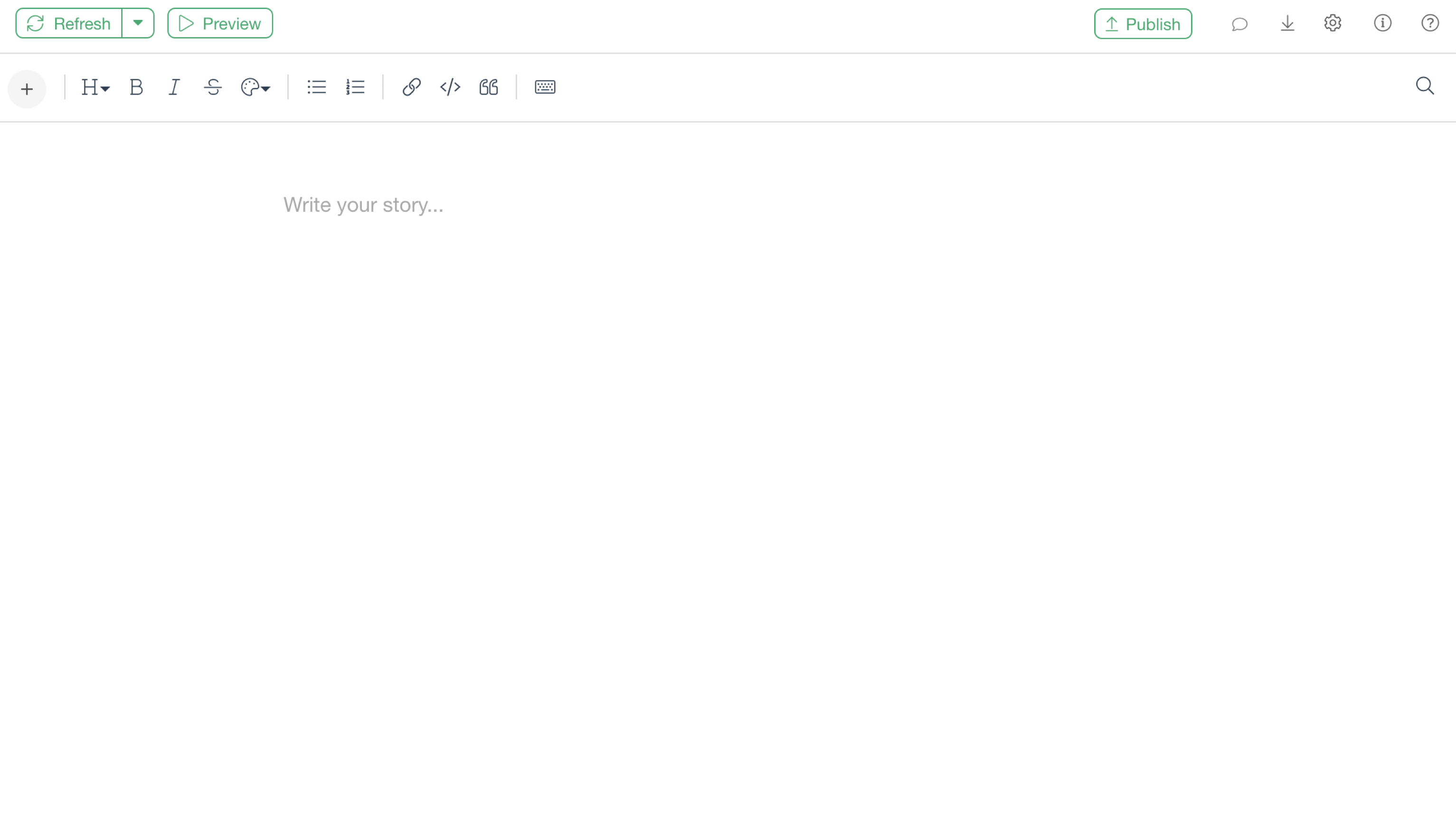The height and width of the screenshot is (834, 1456).
Task: Click the Preview button
Action: point(220,23)
